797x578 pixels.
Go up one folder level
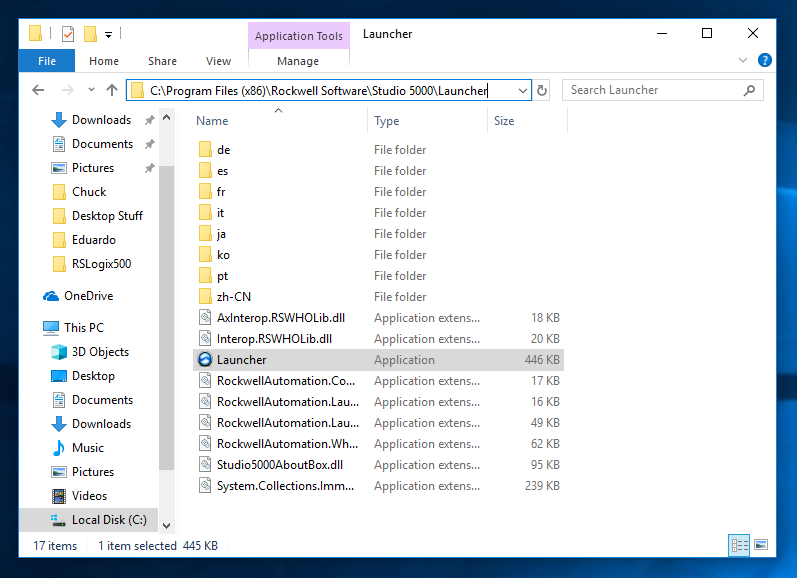coord(112,90)
